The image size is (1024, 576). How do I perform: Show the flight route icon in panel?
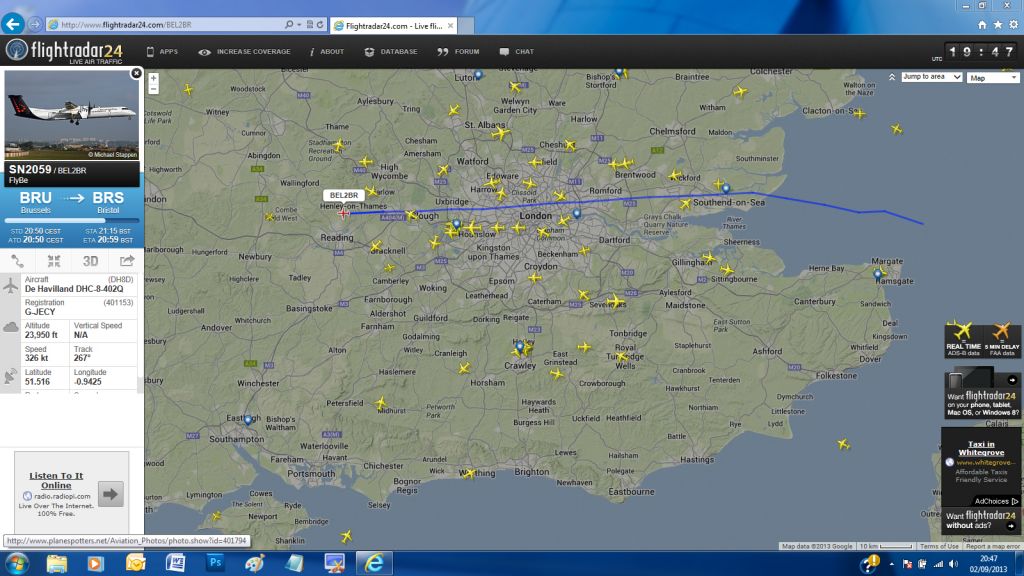[18, 261]
